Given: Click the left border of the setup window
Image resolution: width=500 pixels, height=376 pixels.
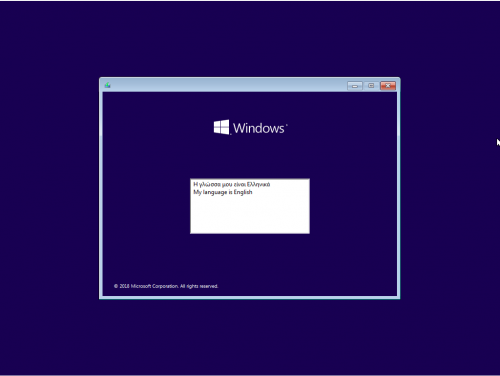Looking at the screenshot, I should 101,193.
